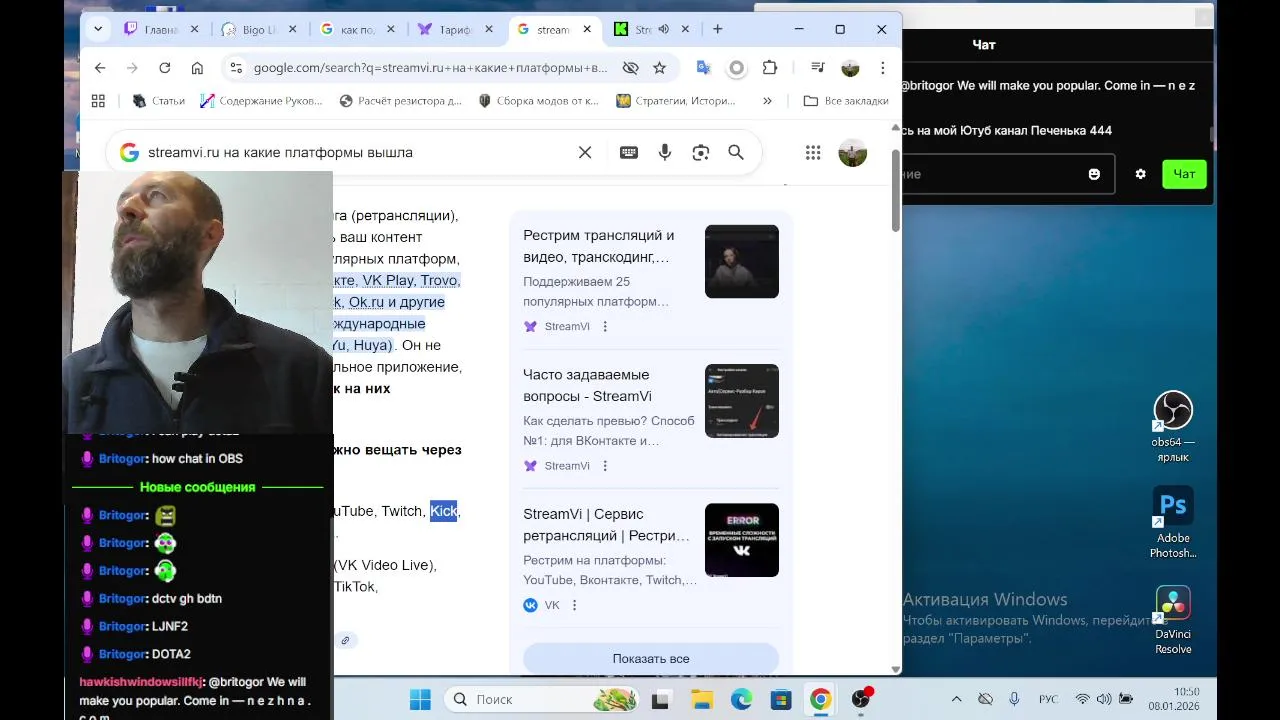This screenshot has width=1280, height=720.
Task: Click 'Показать все' button
Action: click(651, 659)
